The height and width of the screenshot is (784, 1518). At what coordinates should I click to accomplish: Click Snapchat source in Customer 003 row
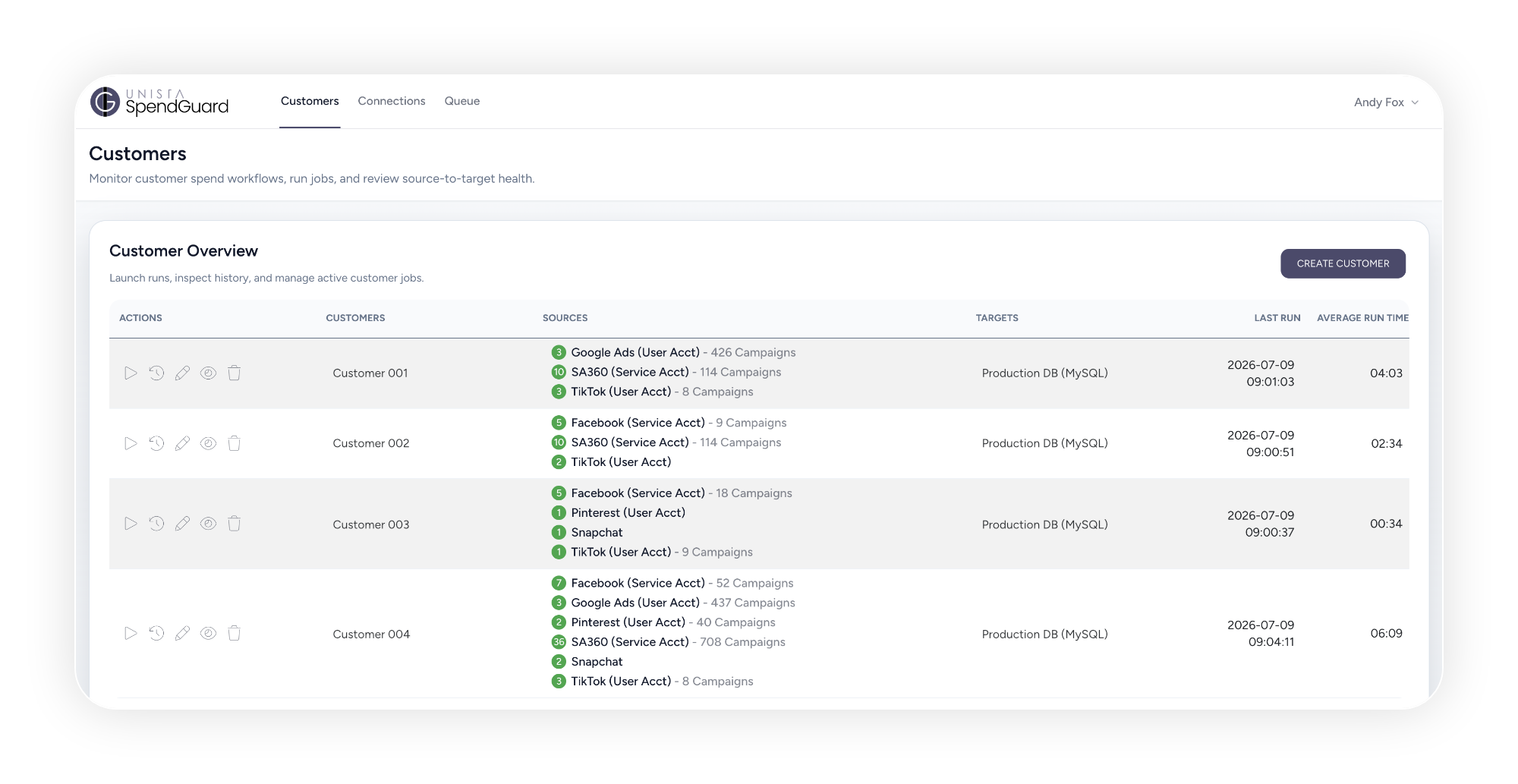(597, 533)
